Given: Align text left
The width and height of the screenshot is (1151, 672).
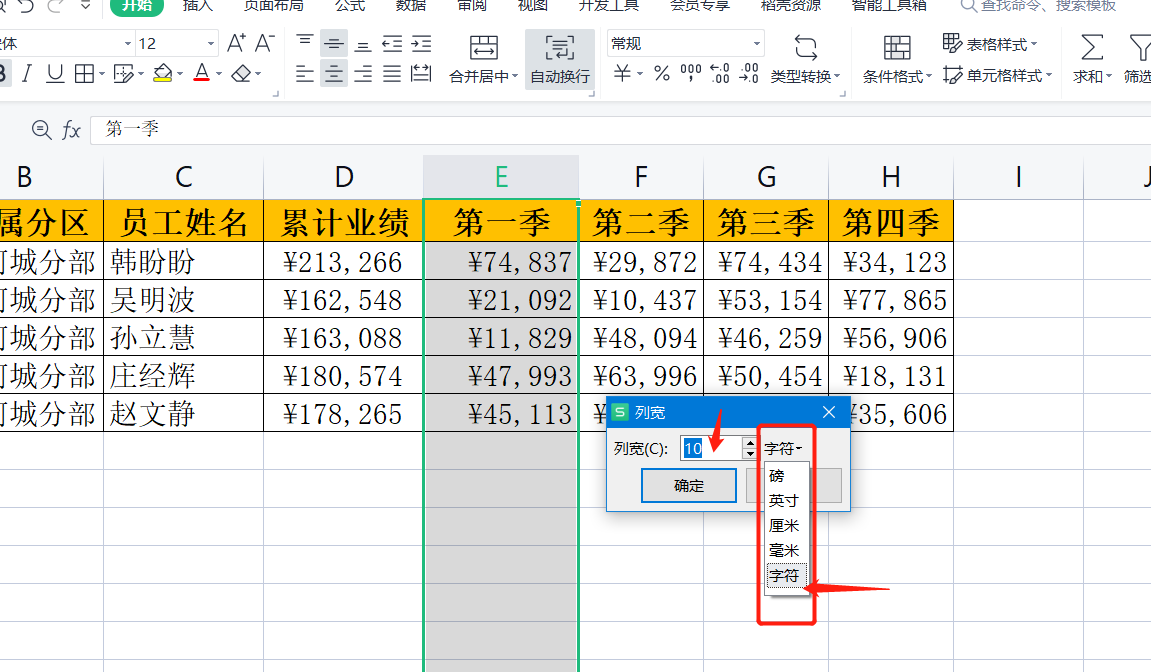Looking at the screenshot, I should coord(305,73).
